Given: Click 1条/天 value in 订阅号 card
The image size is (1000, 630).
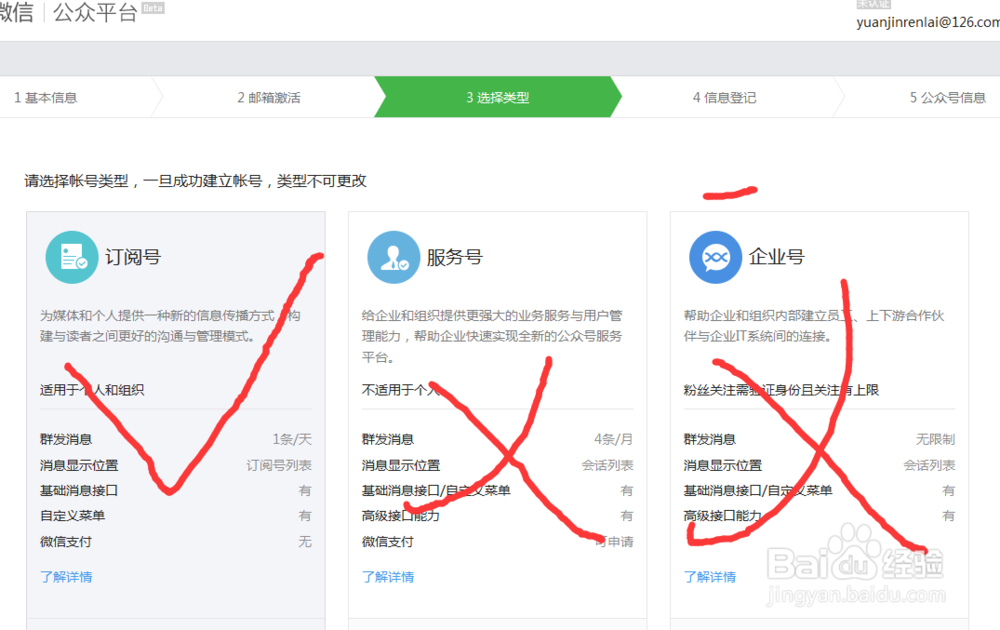Looking at the screenshot, I should (292, 439).
